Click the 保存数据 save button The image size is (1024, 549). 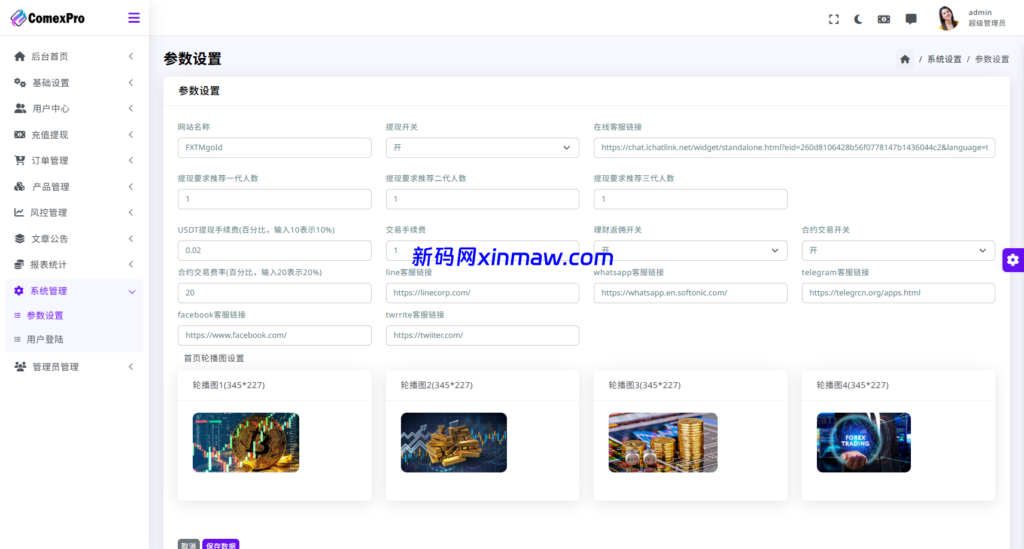(x=221, y=544)
